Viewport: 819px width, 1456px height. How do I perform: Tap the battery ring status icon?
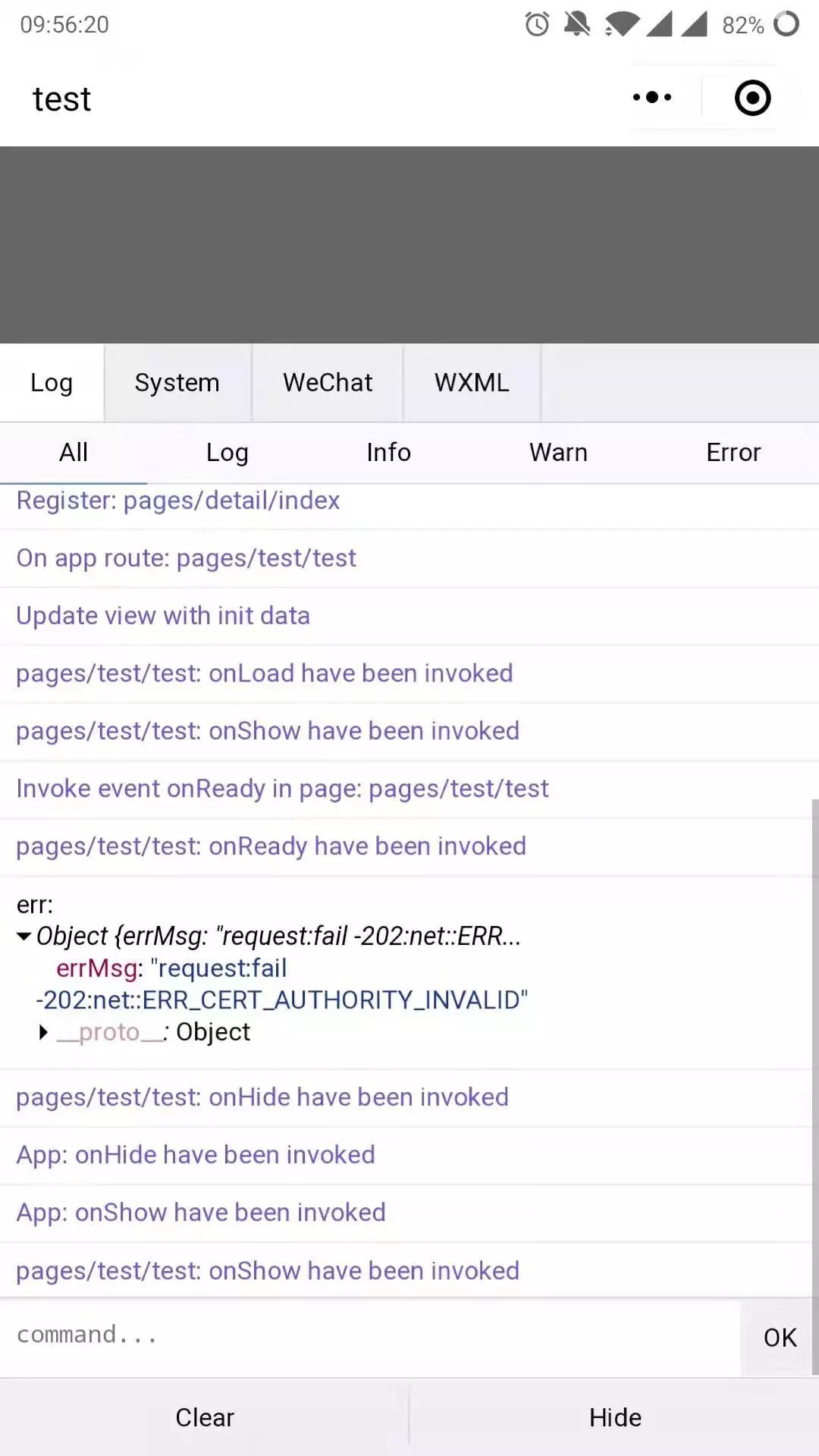(786, 24)
